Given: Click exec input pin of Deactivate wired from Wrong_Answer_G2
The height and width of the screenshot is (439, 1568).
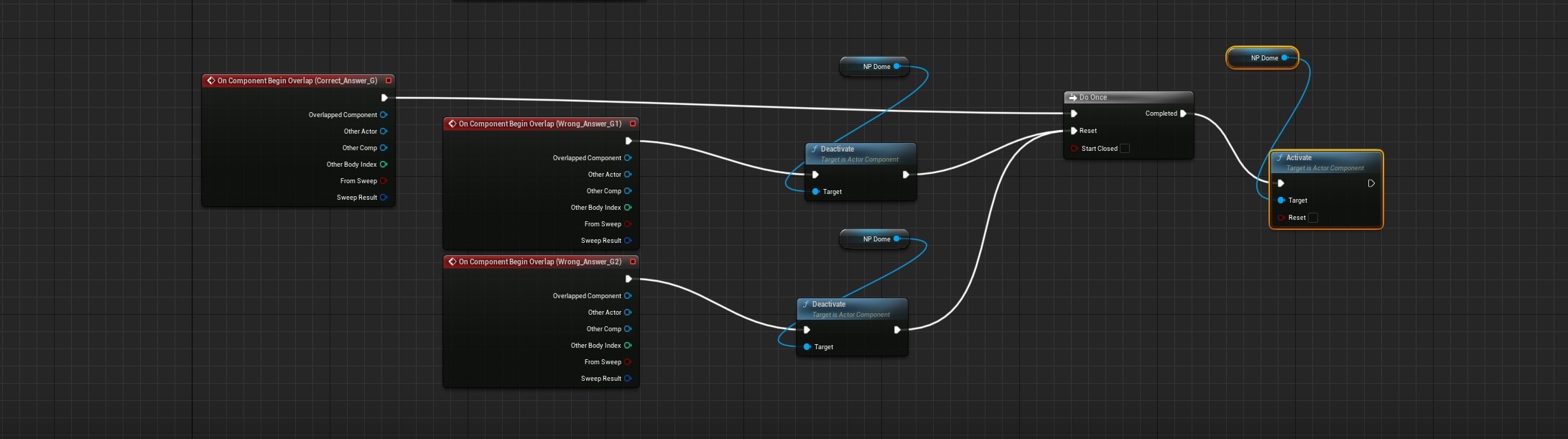Looking at the screenshot, I should coord(807,330).
